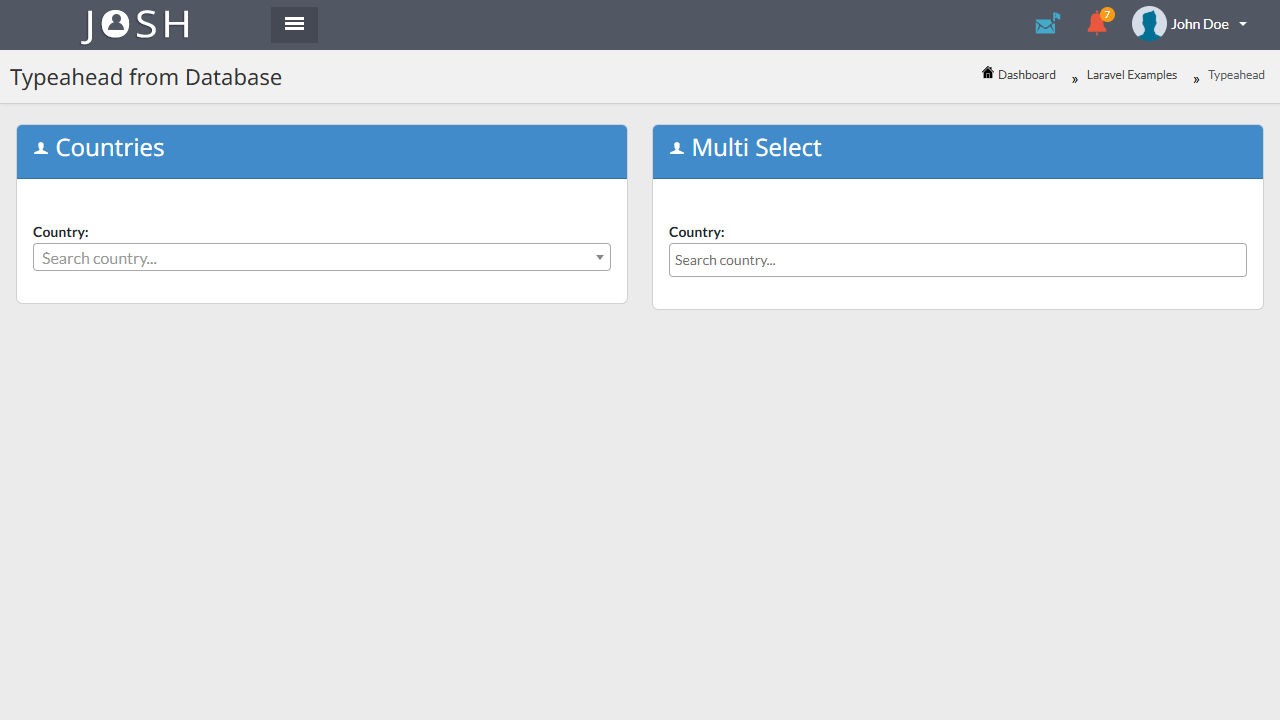
Task: Go to the Dashboard link
Action: click(x=1025, y=74)
